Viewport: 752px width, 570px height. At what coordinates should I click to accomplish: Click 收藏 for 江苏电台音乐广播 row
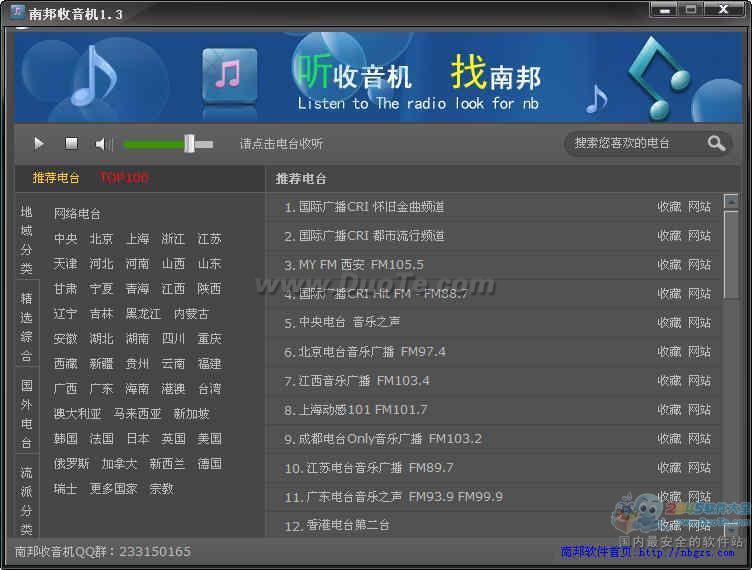click(669, 467)
